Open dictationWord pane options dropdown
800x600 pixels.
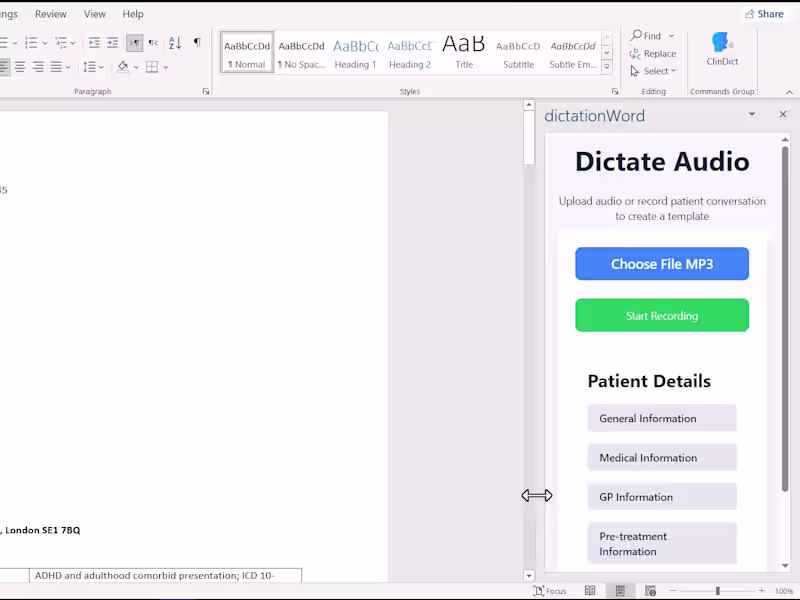(752, 114)
